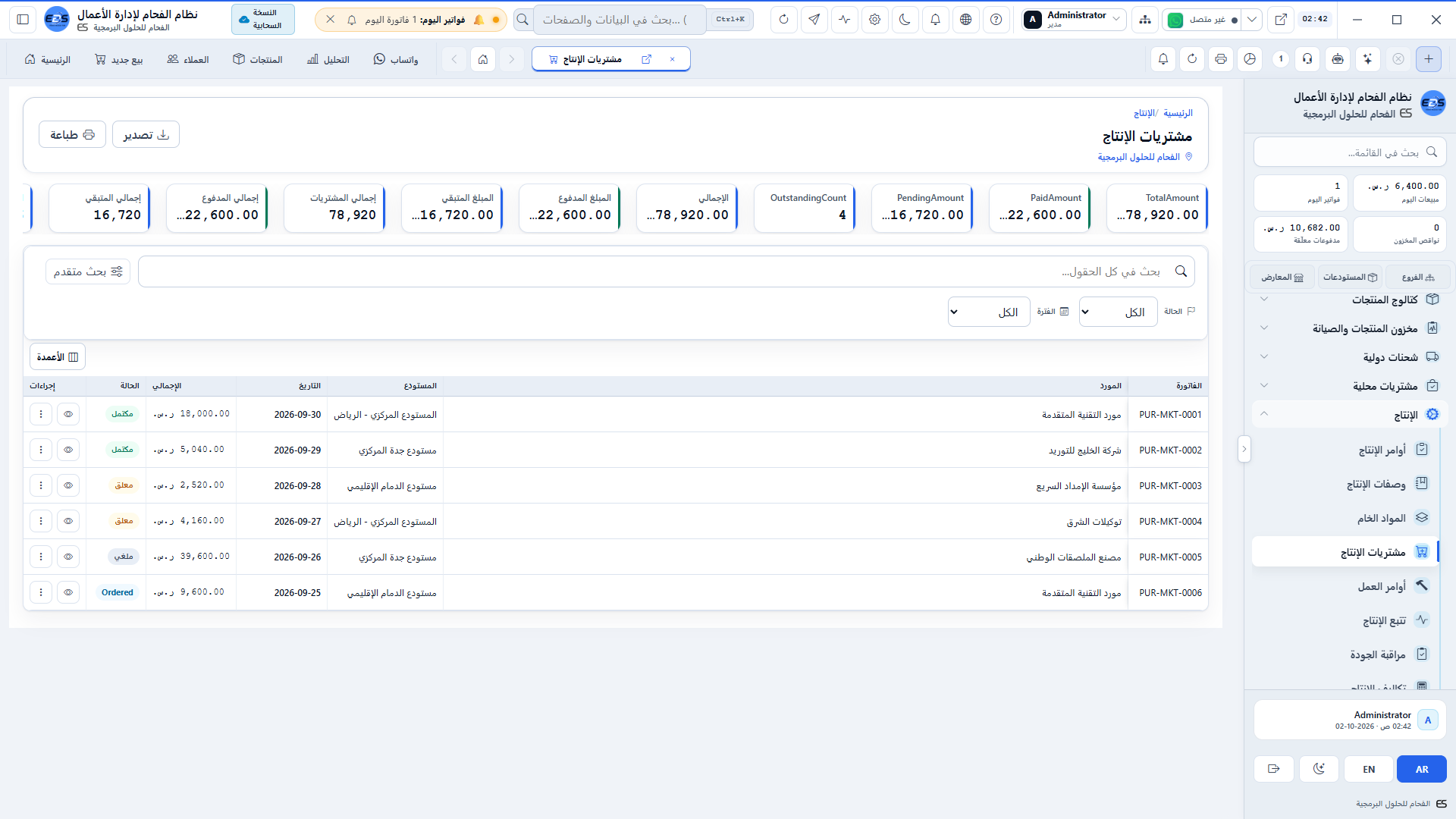Open أوامر الإنتاج in the sidebar
Screen dimensions: 1456x819
click(x=1346, y=450)
